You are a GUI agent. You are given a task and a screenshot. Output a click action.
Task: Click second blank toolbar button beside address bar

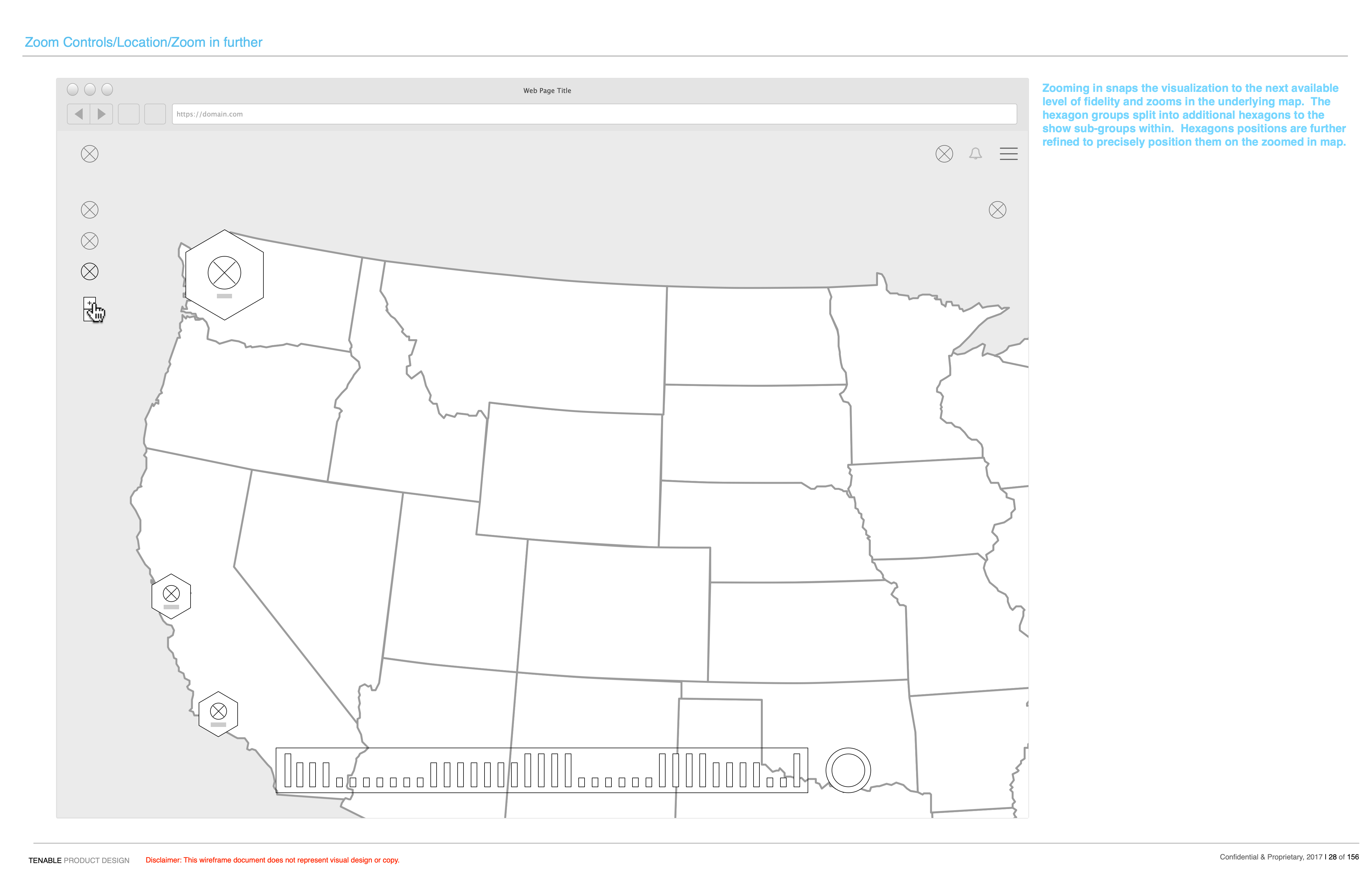tap(154, 114)
